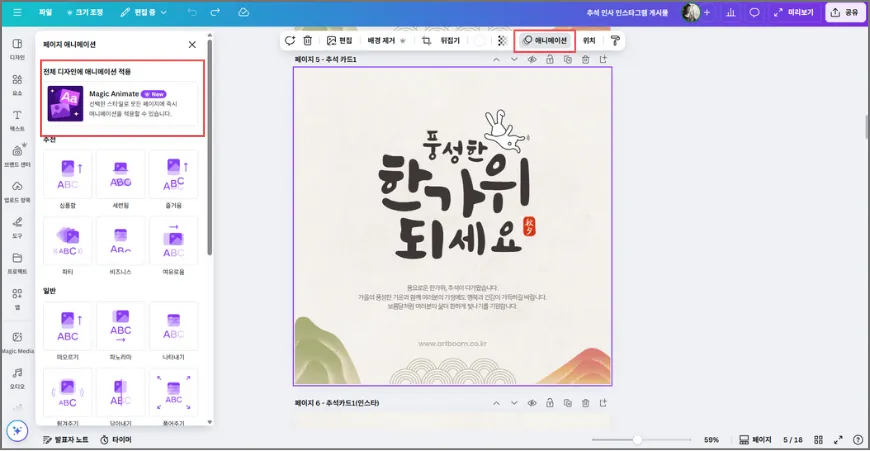870x451 pixels.
Task: Select the crop tool icon
Action: coord(426,40)
